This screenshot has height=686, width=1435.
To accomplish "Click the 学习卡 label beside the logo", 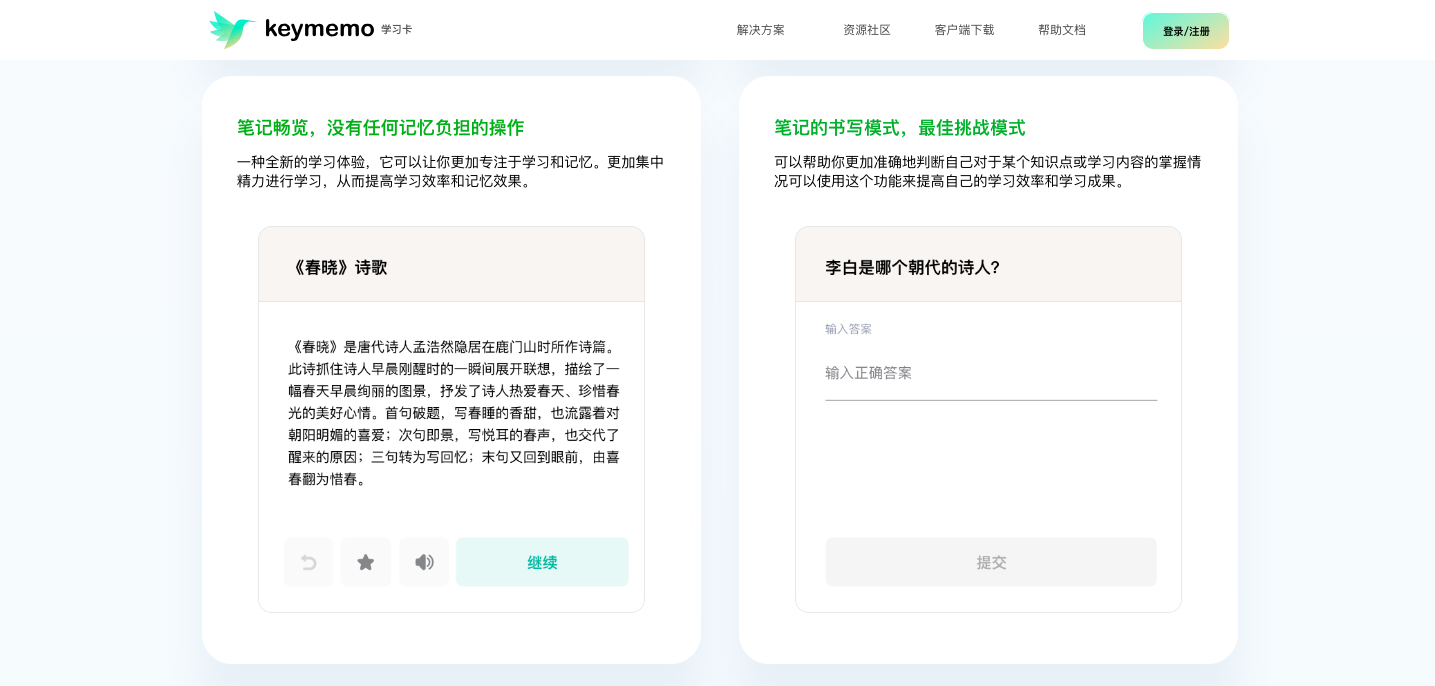I will (396, 30).
